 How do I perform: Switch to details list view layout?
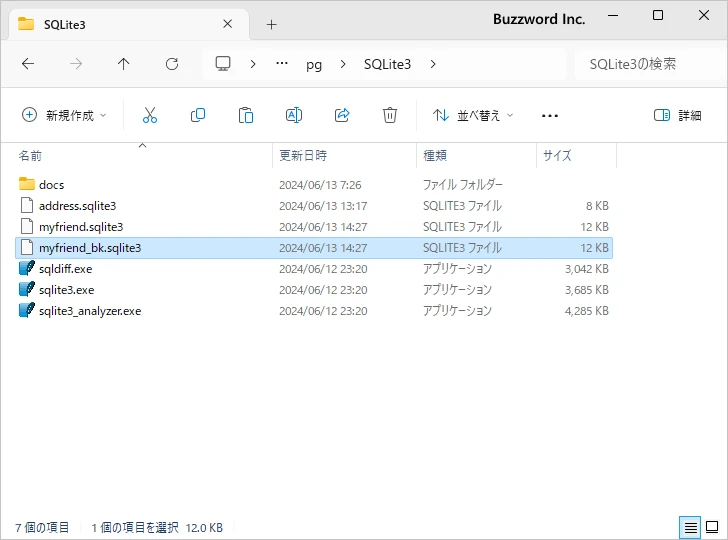[x=690, y=527]
